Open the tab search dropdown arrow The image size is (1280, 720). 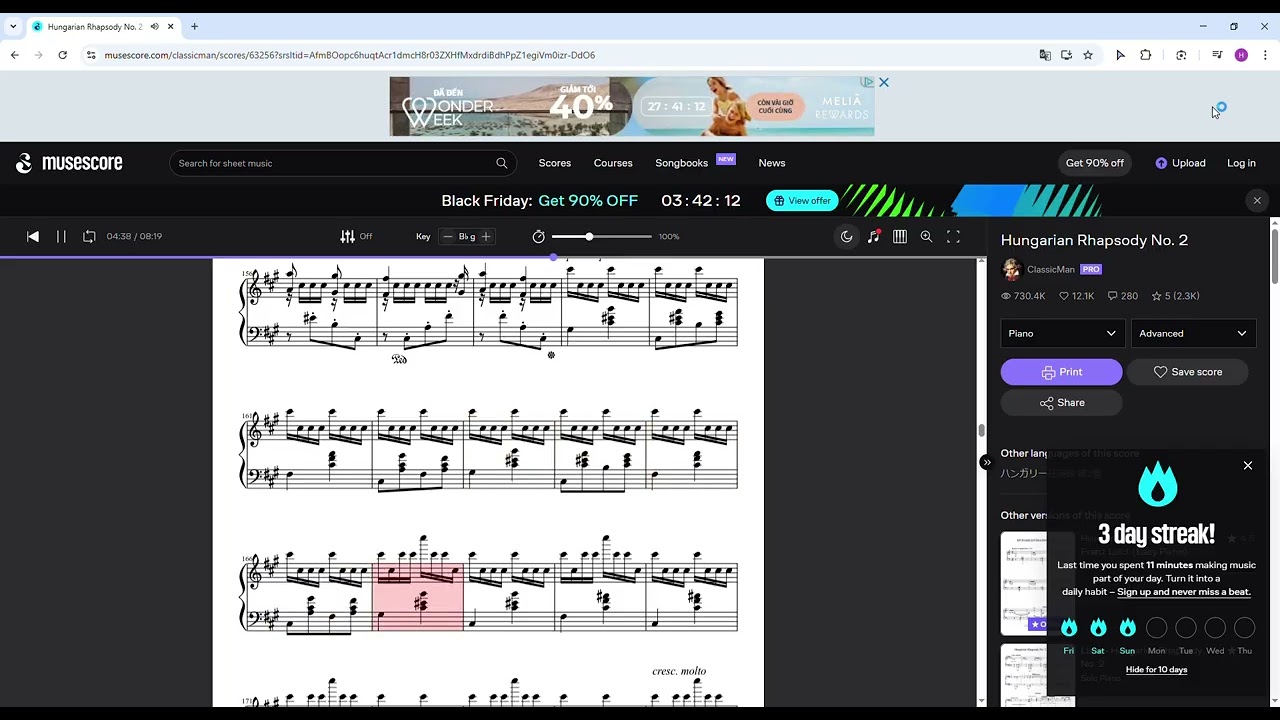(x=13, y=27)
